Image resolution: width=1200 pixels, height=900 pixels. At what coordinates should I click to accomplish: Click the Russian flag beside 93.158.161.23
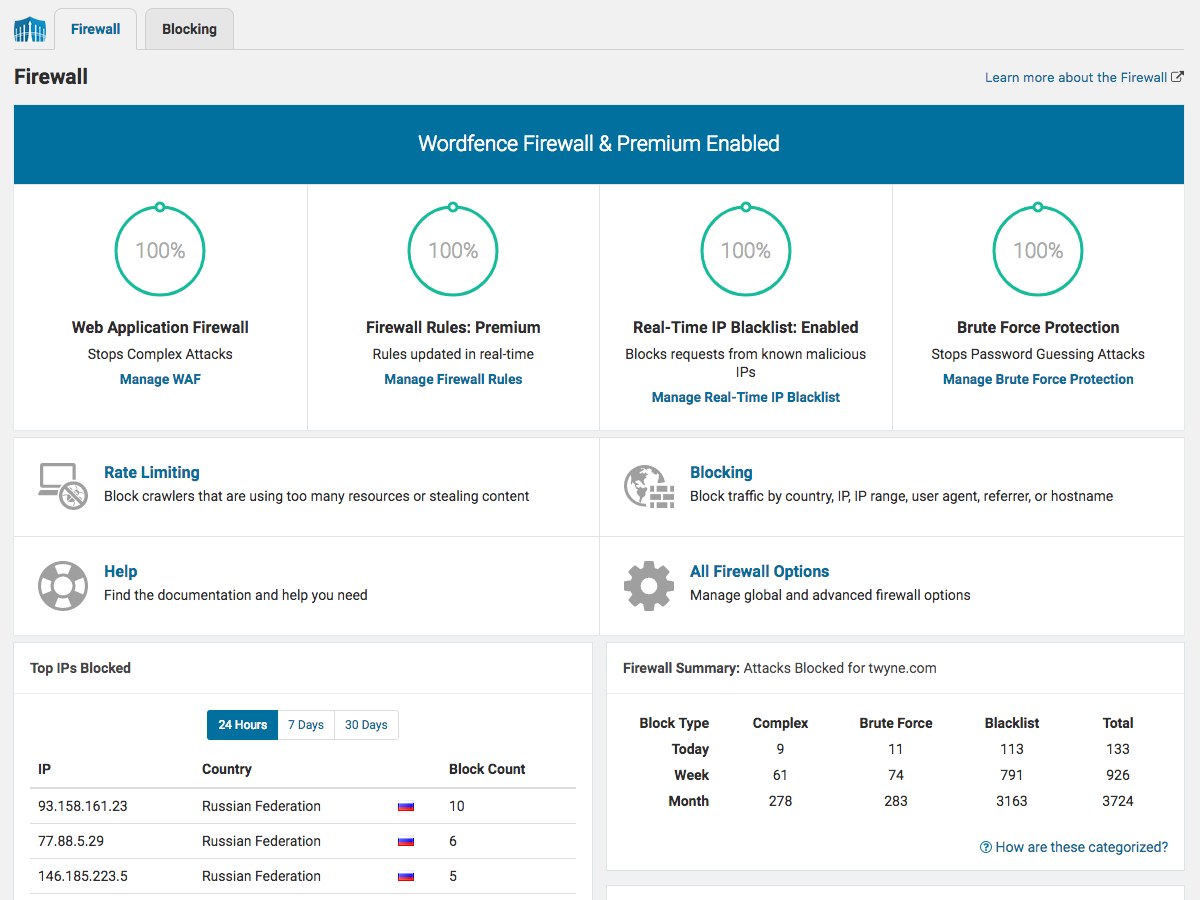[405, 805]
